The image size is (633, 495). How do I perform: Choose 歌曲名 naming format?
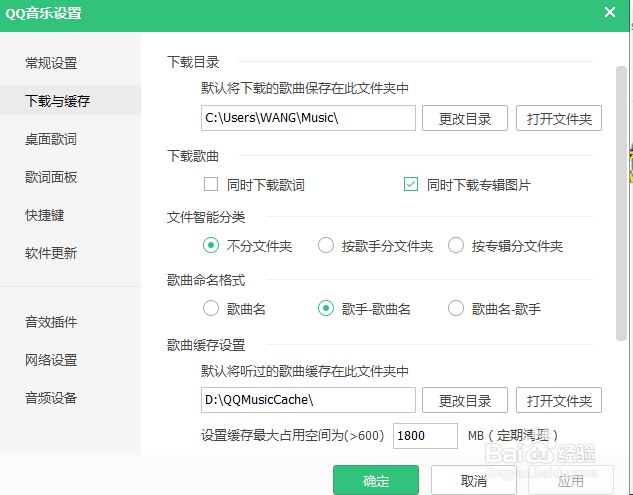[211, 308]
